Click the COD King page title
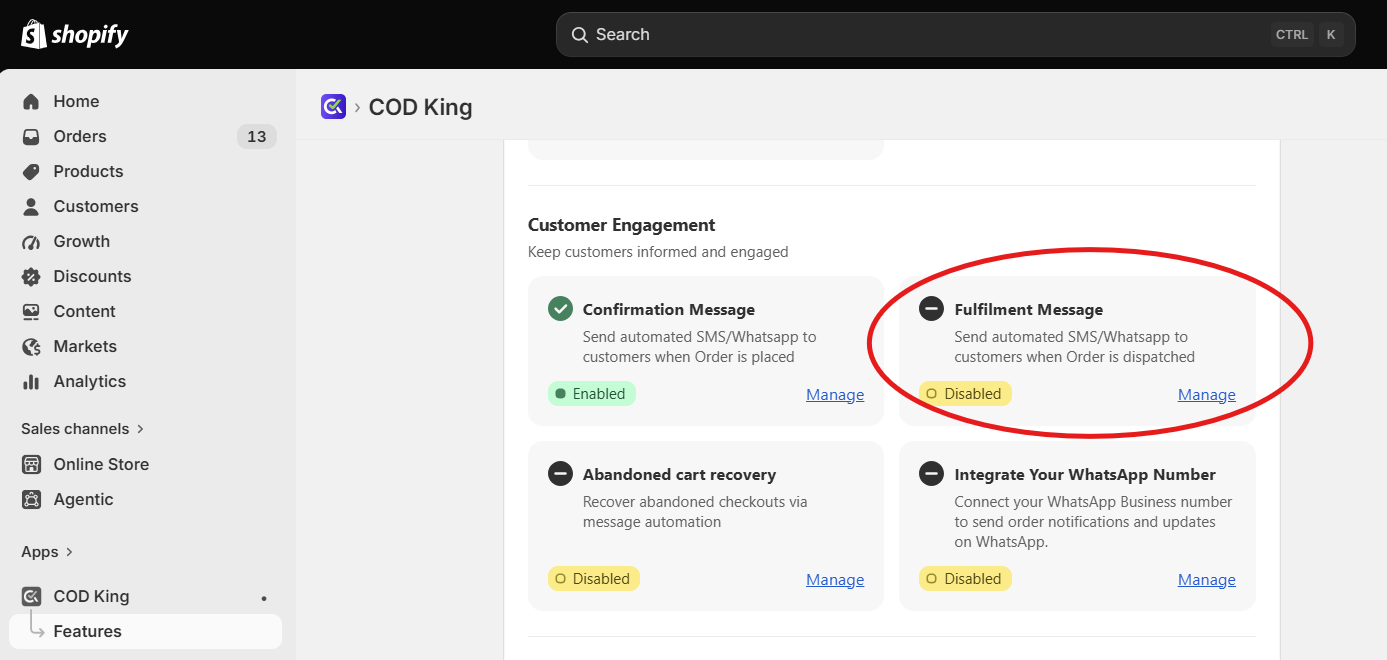 click(421, 107)
